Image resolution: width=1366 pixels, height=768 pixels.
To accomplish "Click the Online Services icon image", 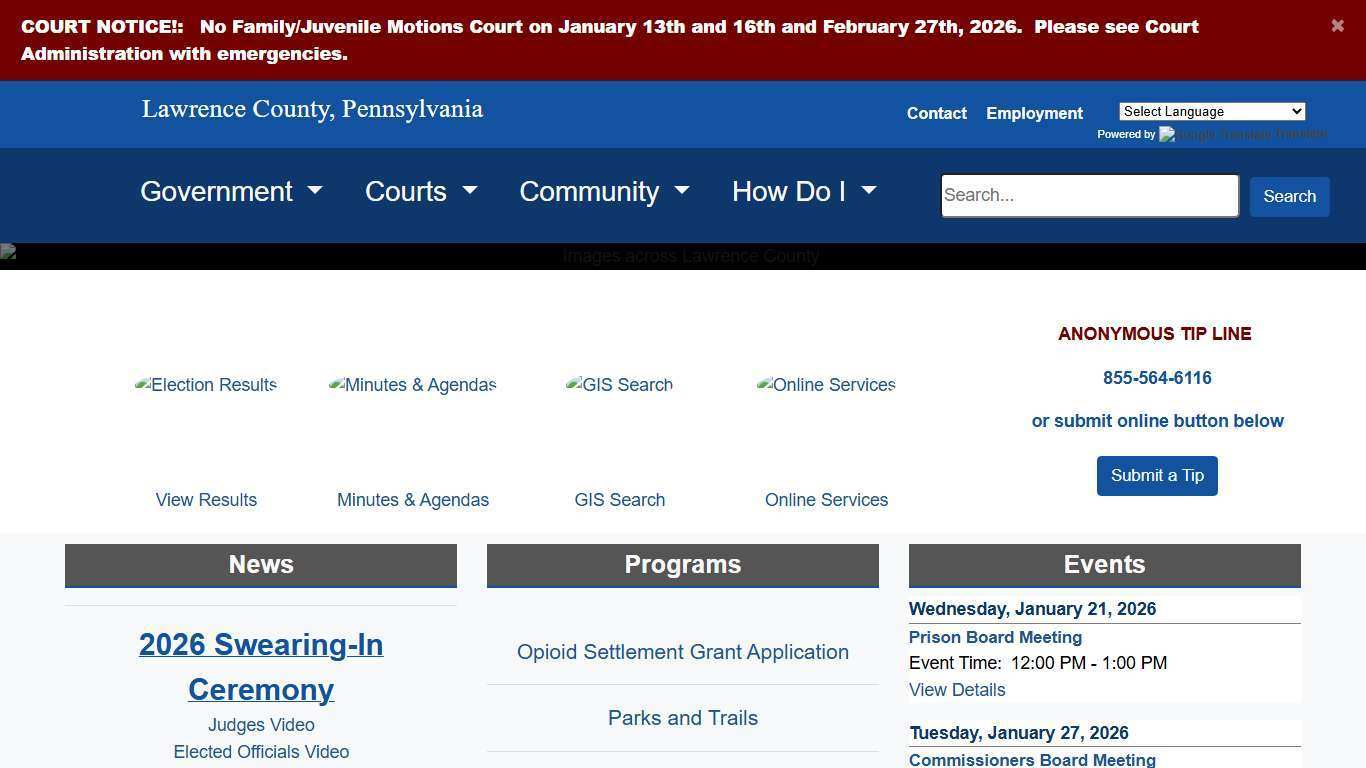I will point(826,385).
